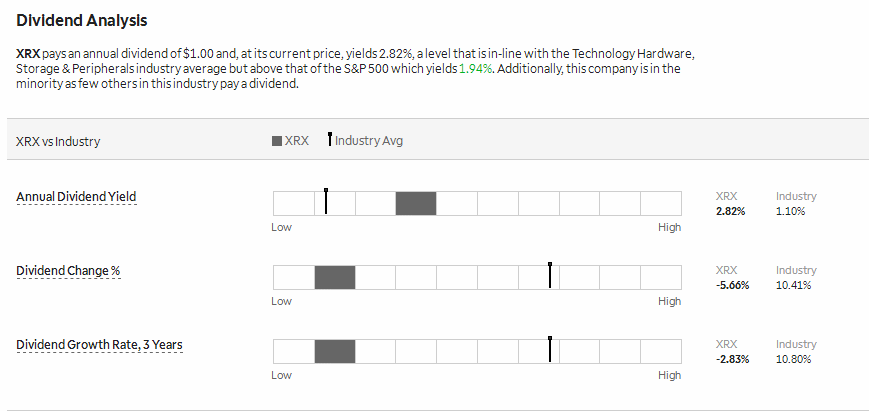Open the Dividend Change % definition link
The height and width of the screenshot is (411, 869).
tap(68, 271)
